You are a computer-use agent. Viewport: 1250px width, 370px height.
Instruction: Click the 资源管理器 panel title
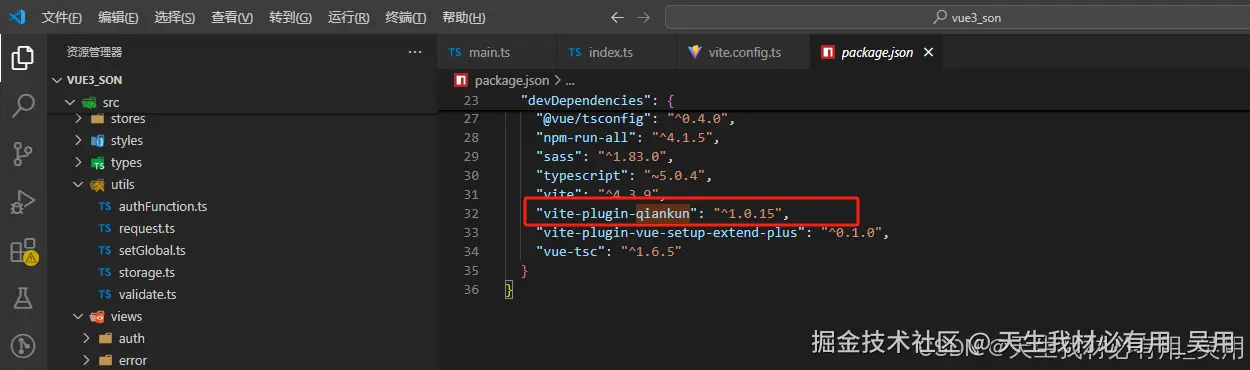pos(94,52)
